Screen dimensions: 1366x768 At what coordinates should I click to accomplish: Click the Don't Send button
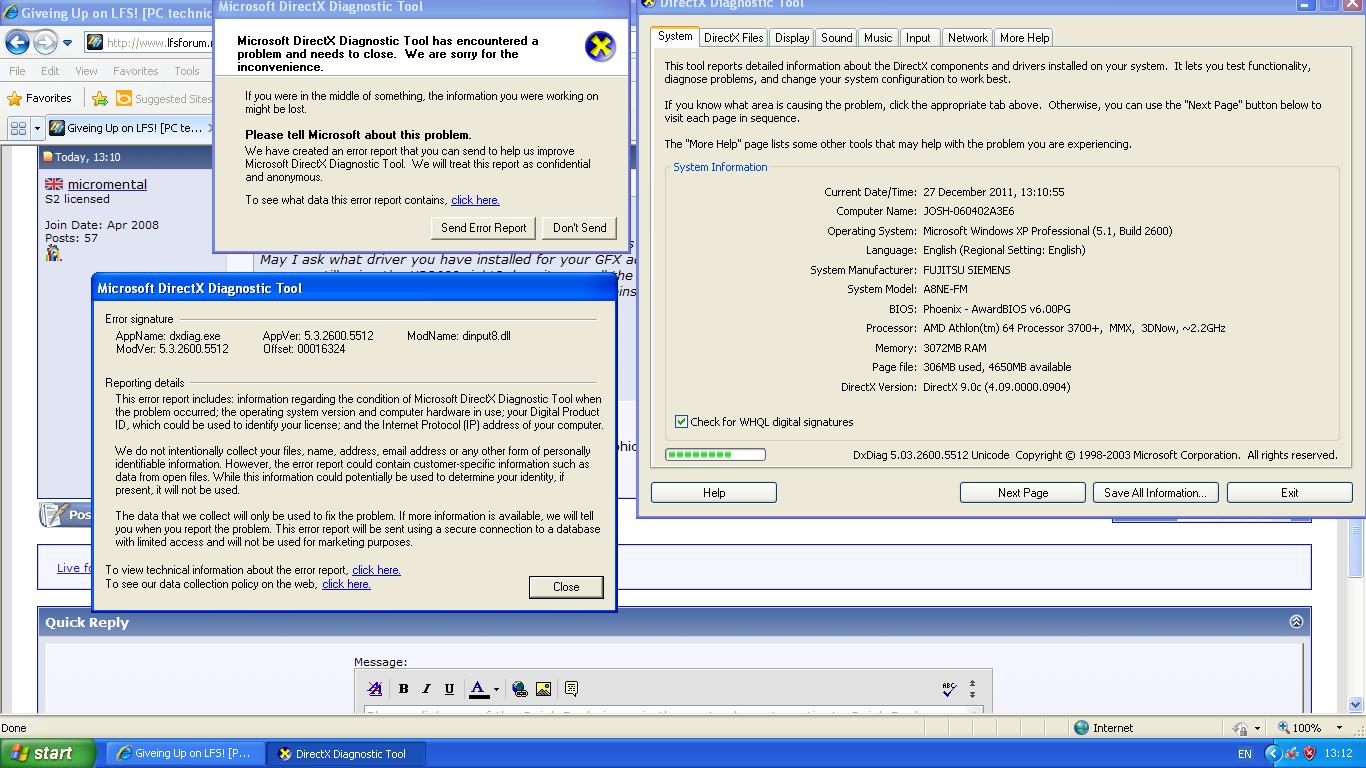click(580, 228)
